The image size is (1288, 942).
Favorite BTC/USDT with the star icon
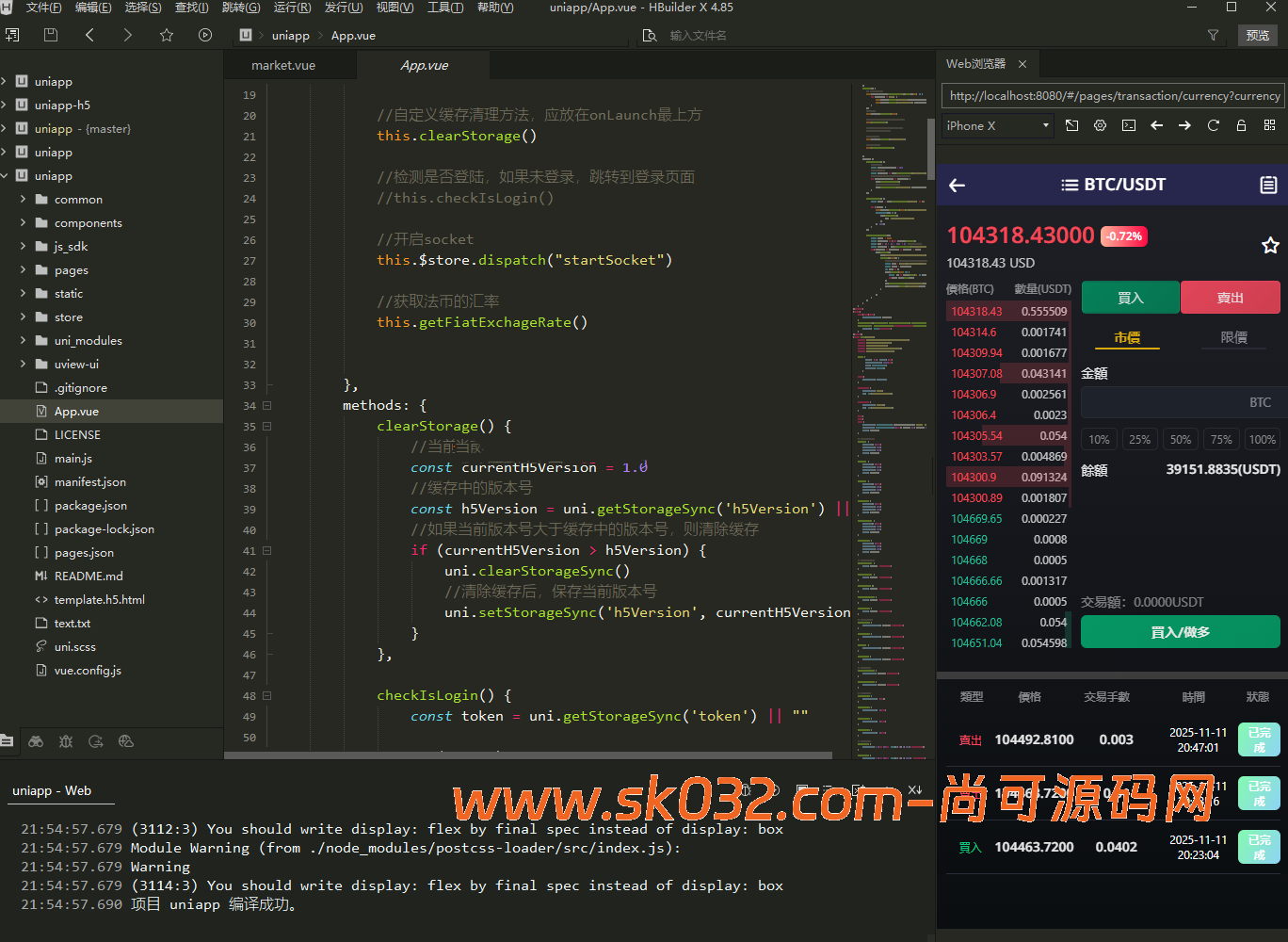pos(1269,246)
